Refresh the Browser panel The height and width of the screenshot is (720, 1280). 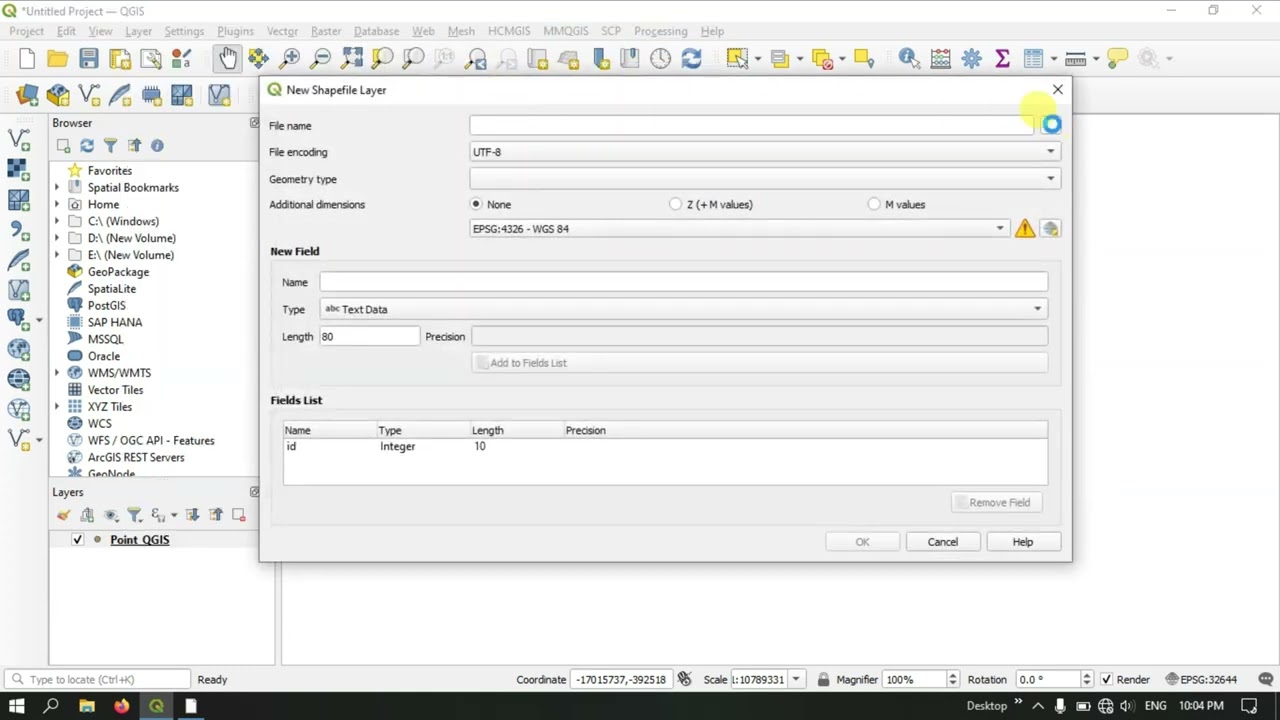[x=87, y=146]
